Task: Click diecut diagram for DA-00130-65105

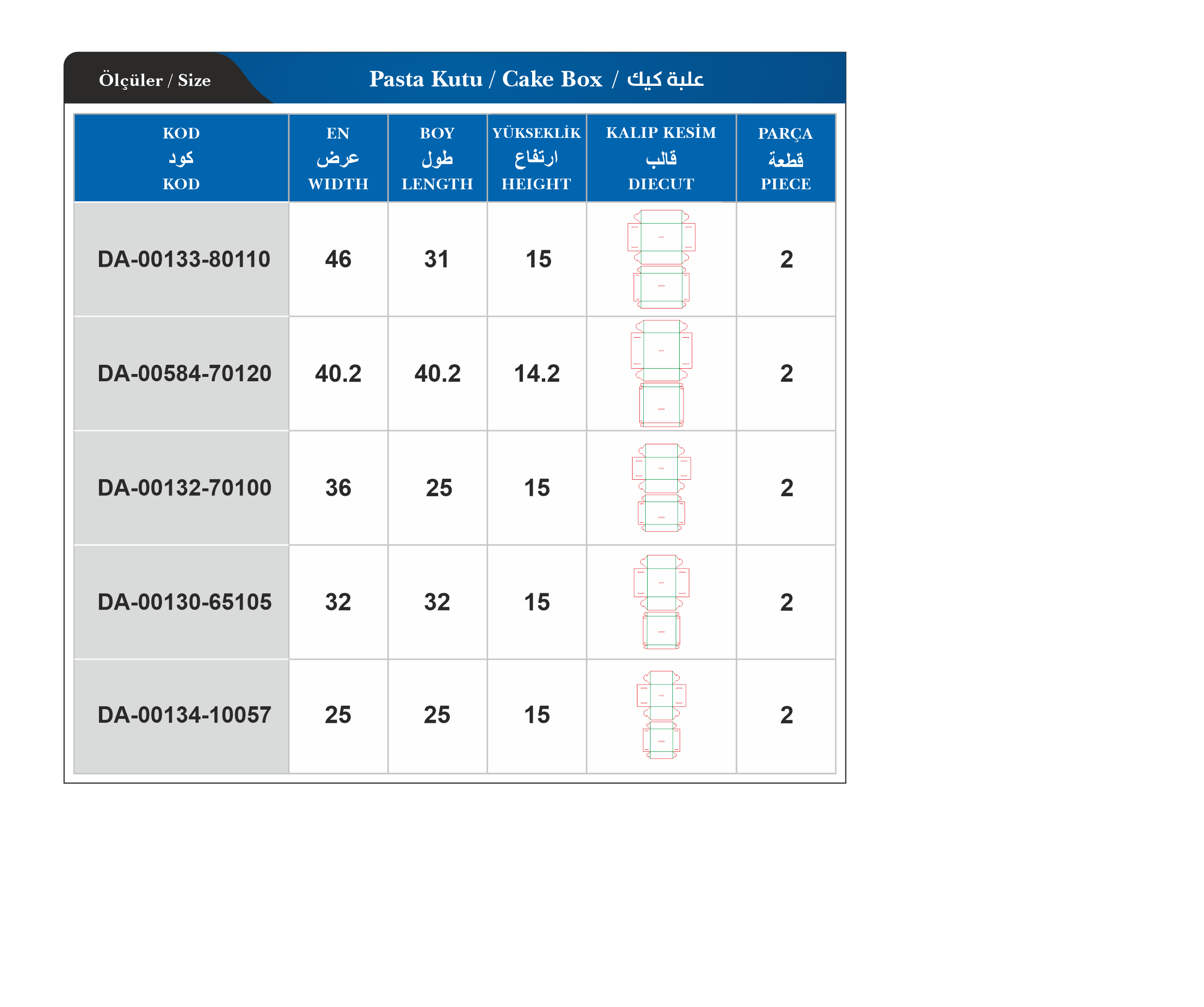Action: pos(661,601)
